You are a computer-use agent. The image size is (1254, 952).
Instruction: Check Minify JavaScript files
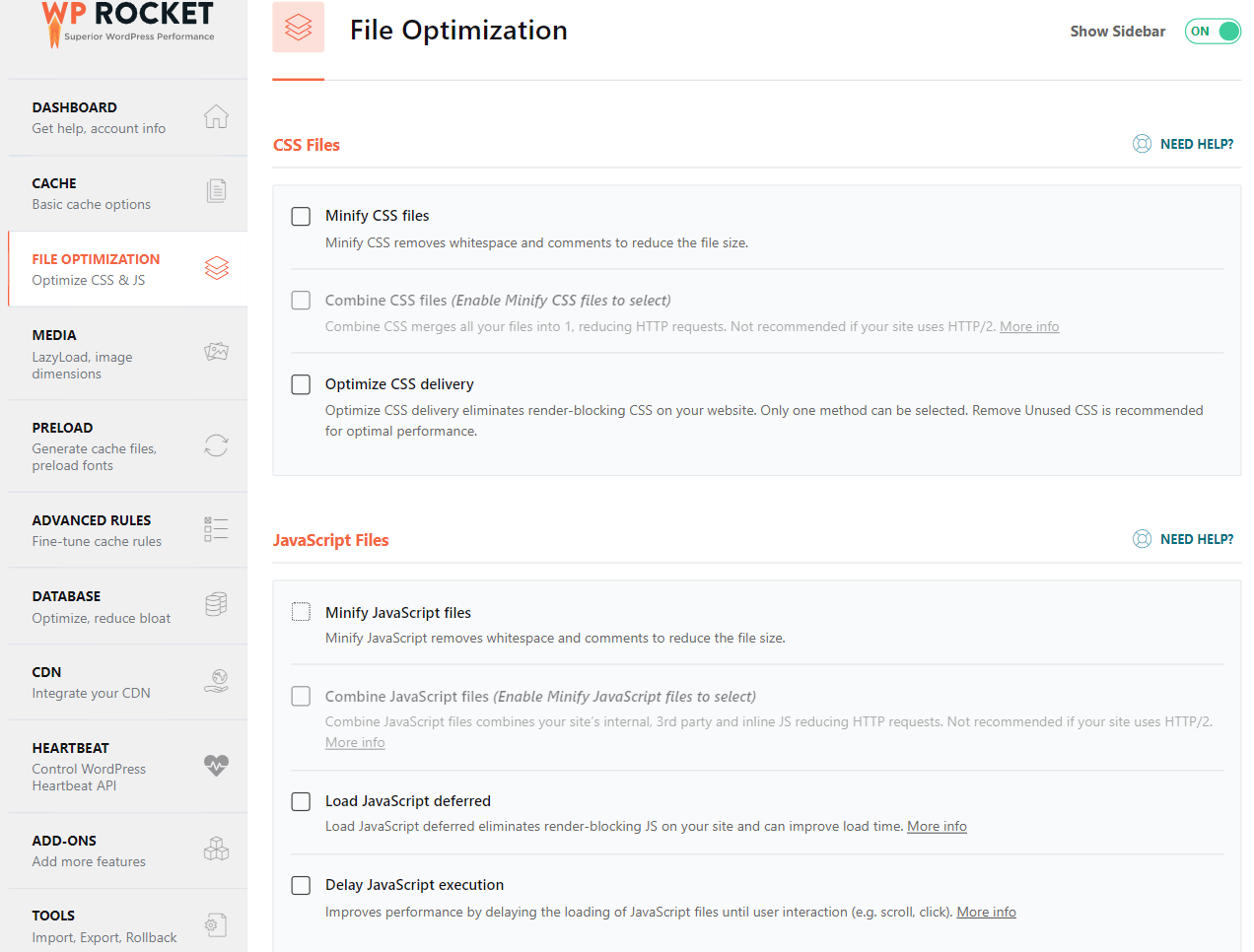point(301,612)
